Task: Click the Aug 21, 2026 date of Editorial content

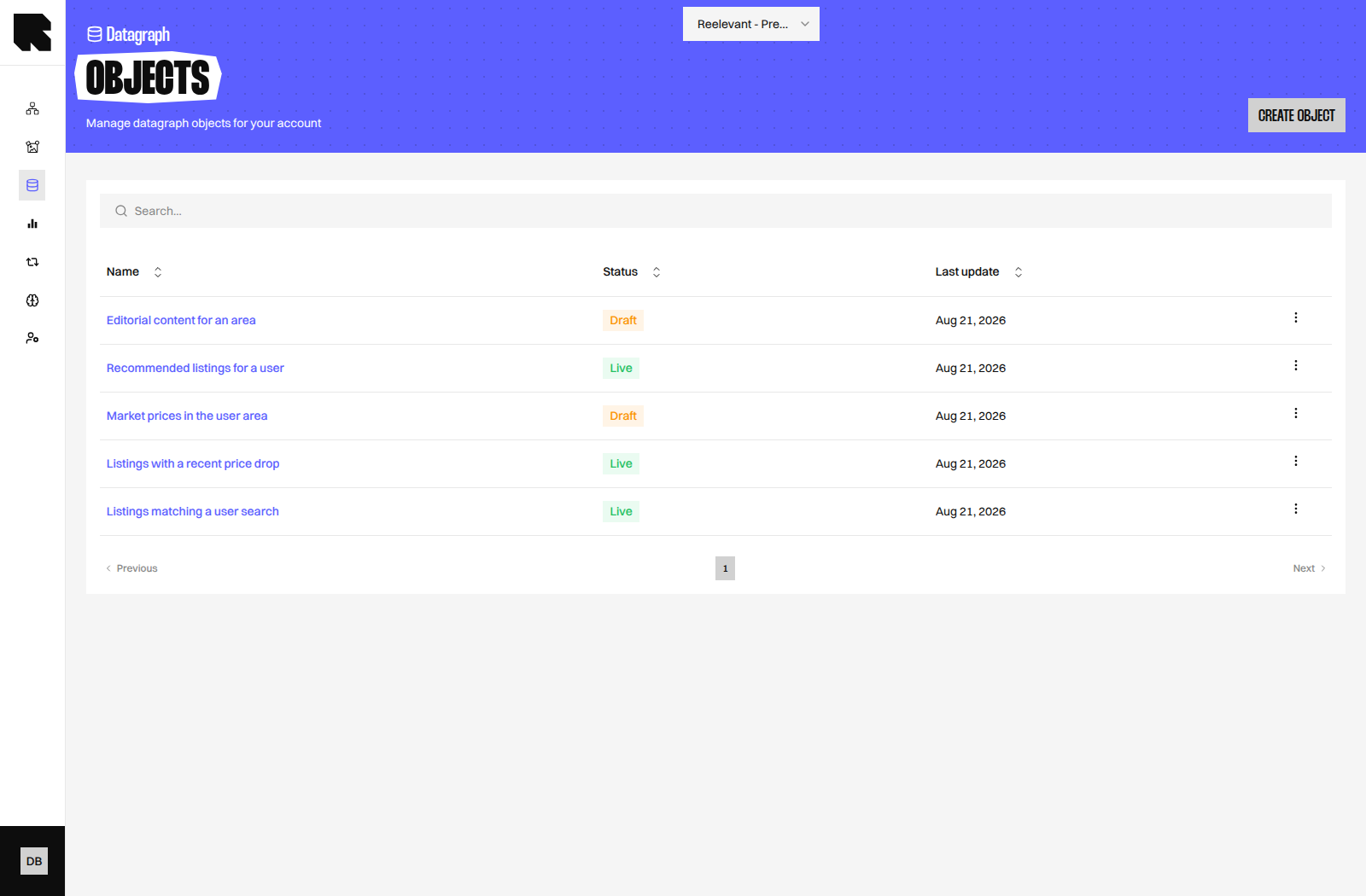Action: [971, 320]
